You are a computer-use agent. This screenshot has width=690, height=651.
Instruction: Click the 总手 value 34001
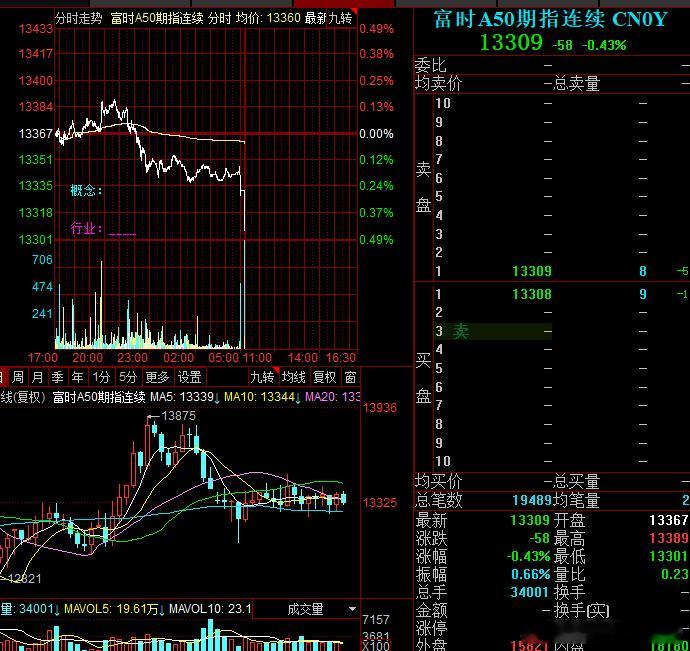point(530,592)
